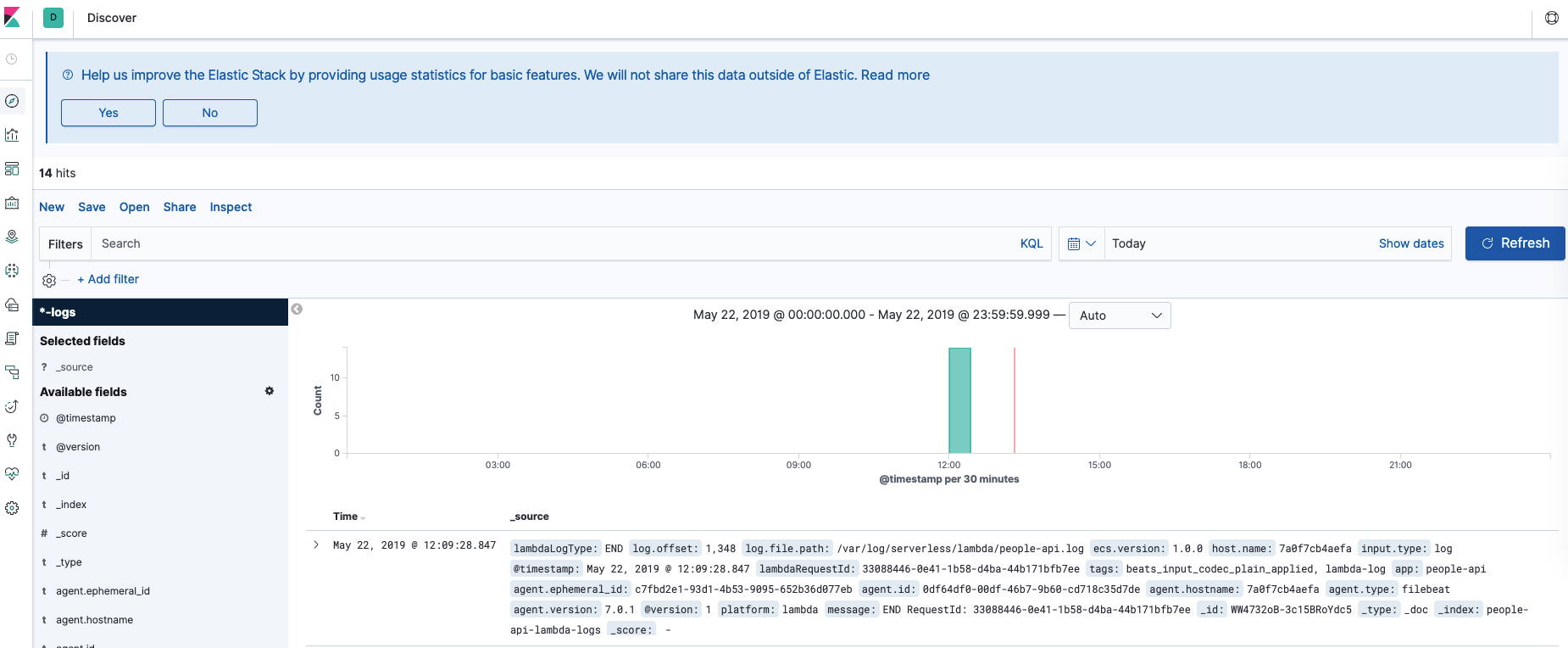Screen dimensions: 1568x648
Task: Click the Discover breadcrumb title
Action: pos(112,18)
